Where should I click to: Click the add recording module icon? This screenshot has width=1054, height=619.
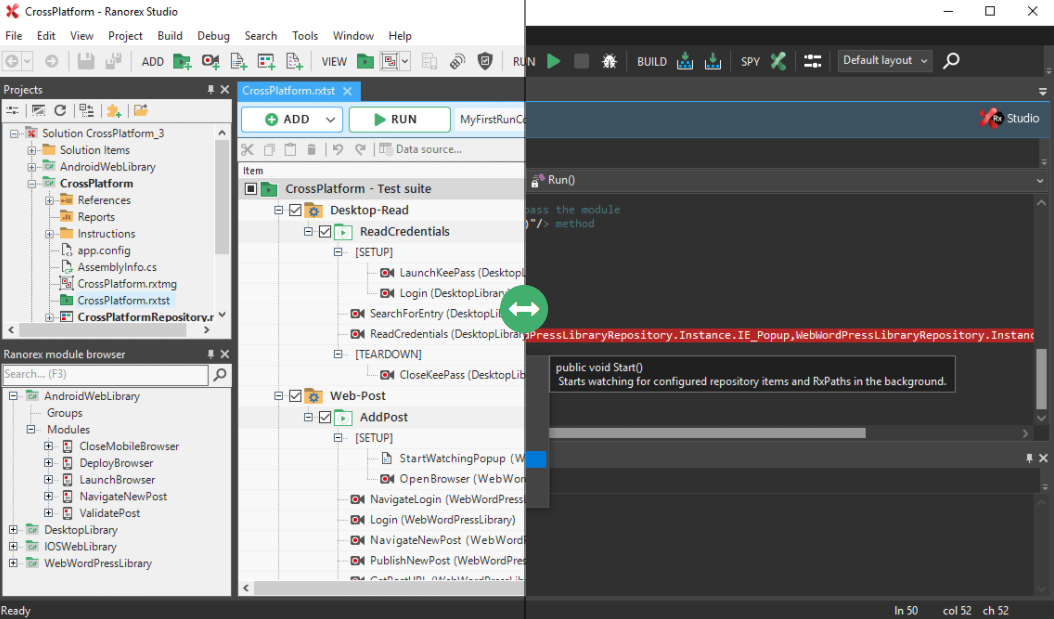(210, 62)
